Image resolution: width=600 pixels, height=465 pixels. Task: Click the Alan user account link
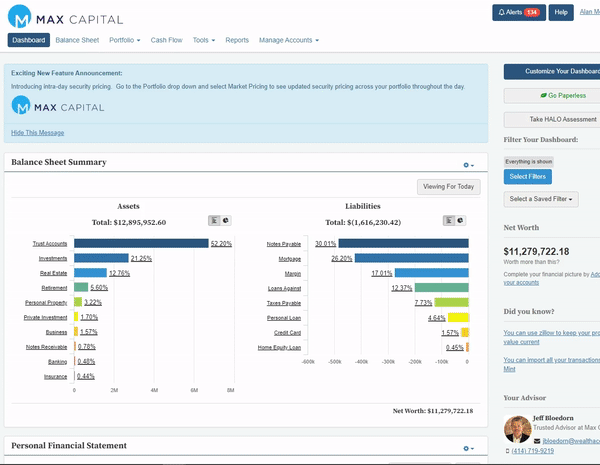coord(590,12)
